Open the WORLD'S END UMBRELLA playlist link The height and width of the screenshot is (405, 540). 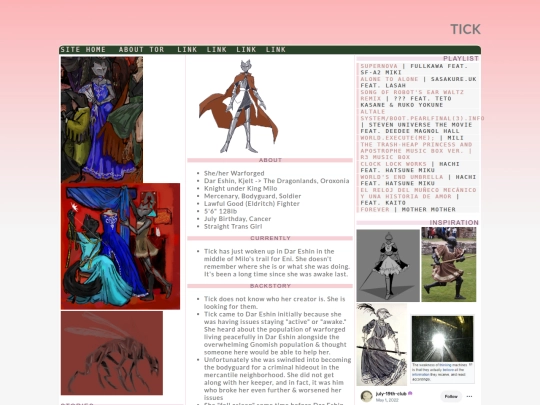pyautogui.click(x=402, y=177)
